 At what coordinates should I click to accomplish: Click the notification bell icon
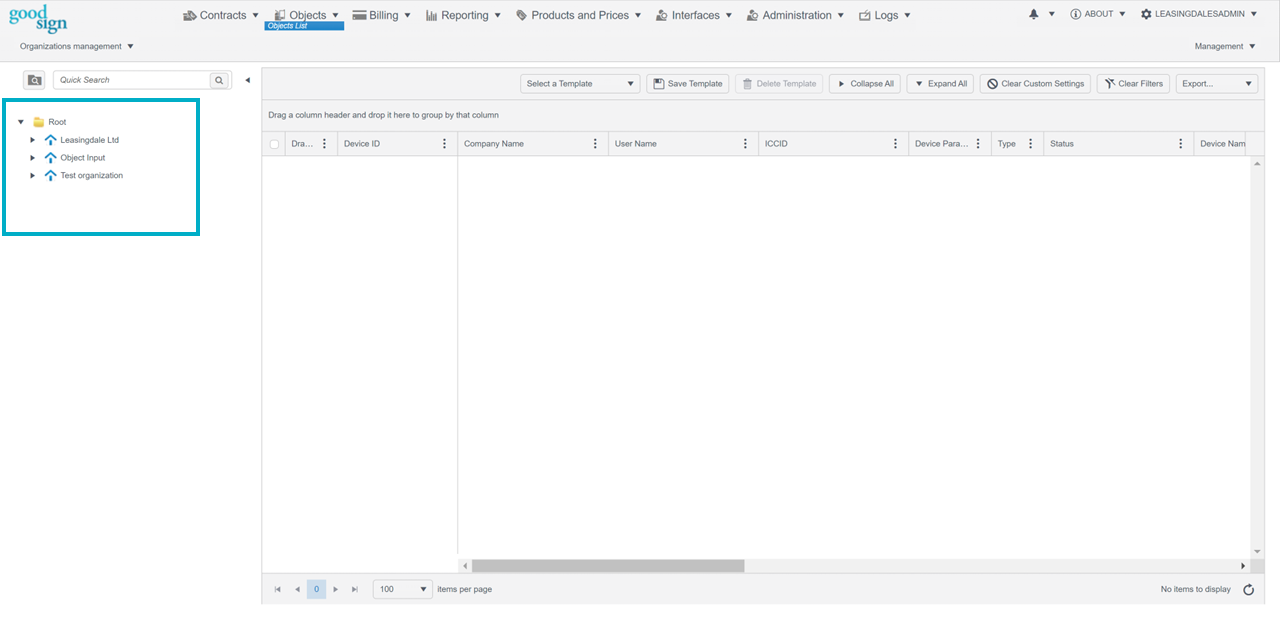pyautogui.click(x=1034, y=15)
